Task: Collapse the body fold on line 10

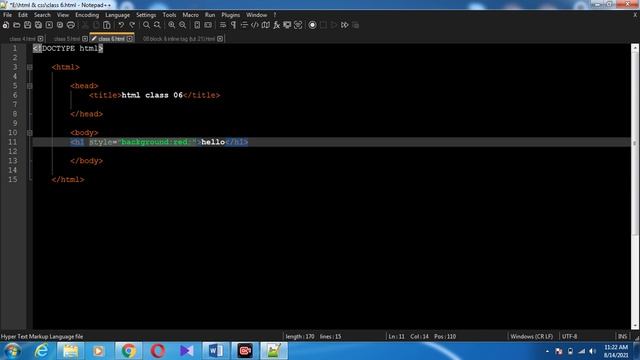Action: 29,133
